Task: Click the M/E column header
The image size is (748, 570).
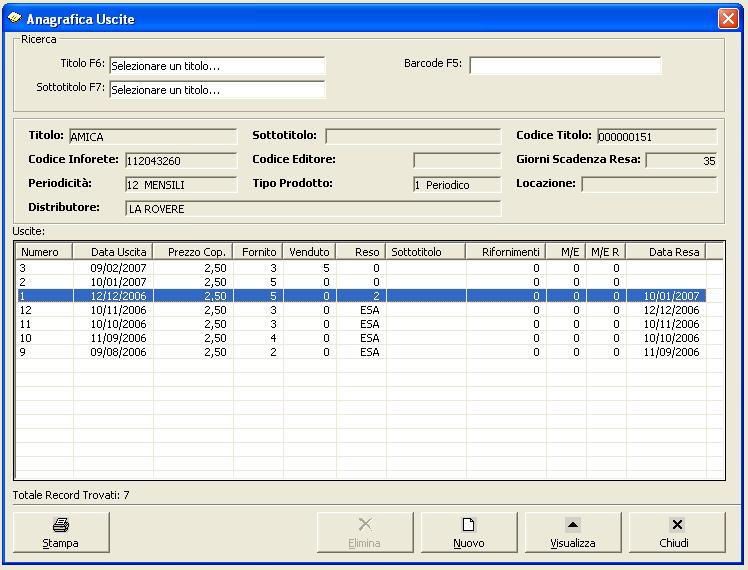Action: click(566, 251)
